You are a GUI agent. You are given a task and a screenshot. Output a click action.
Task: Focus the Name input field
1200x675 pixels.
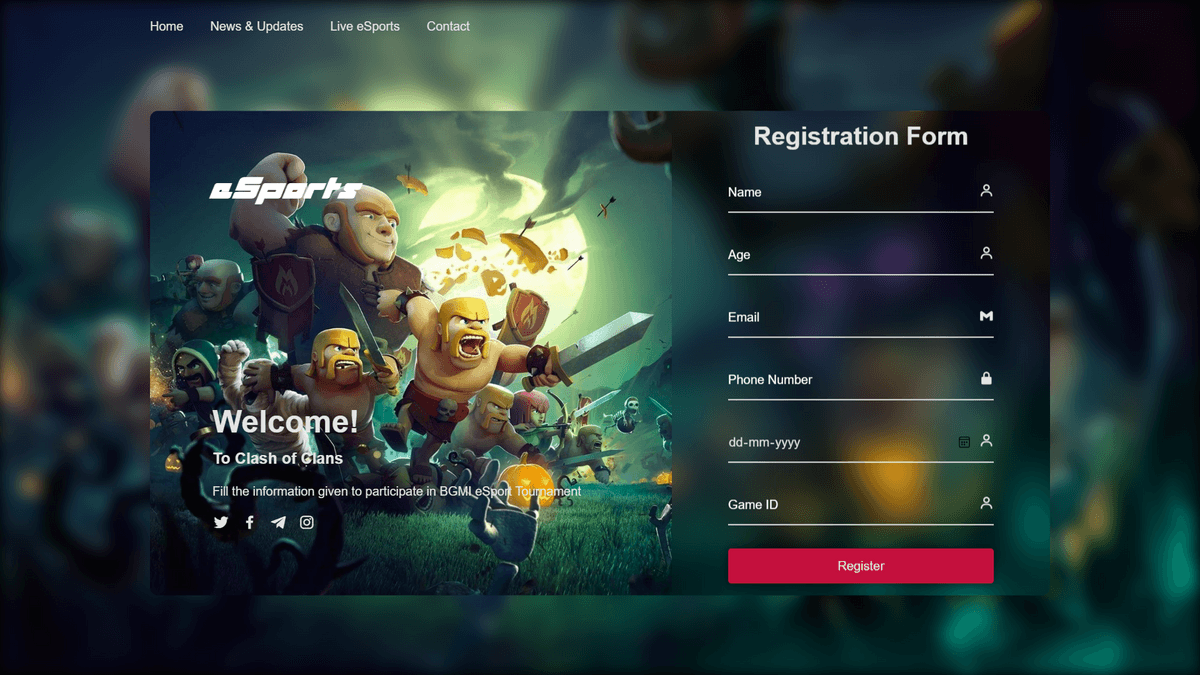(x=861, y=192)
